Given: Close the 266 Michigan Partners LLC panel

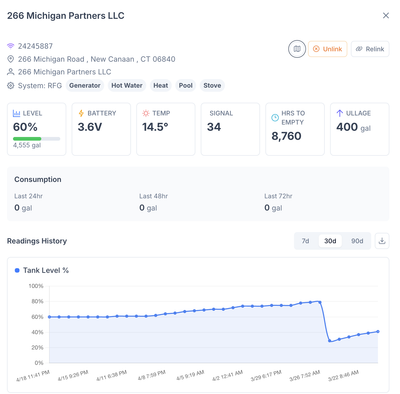Looking at the screenshot, I should [386, 15].
